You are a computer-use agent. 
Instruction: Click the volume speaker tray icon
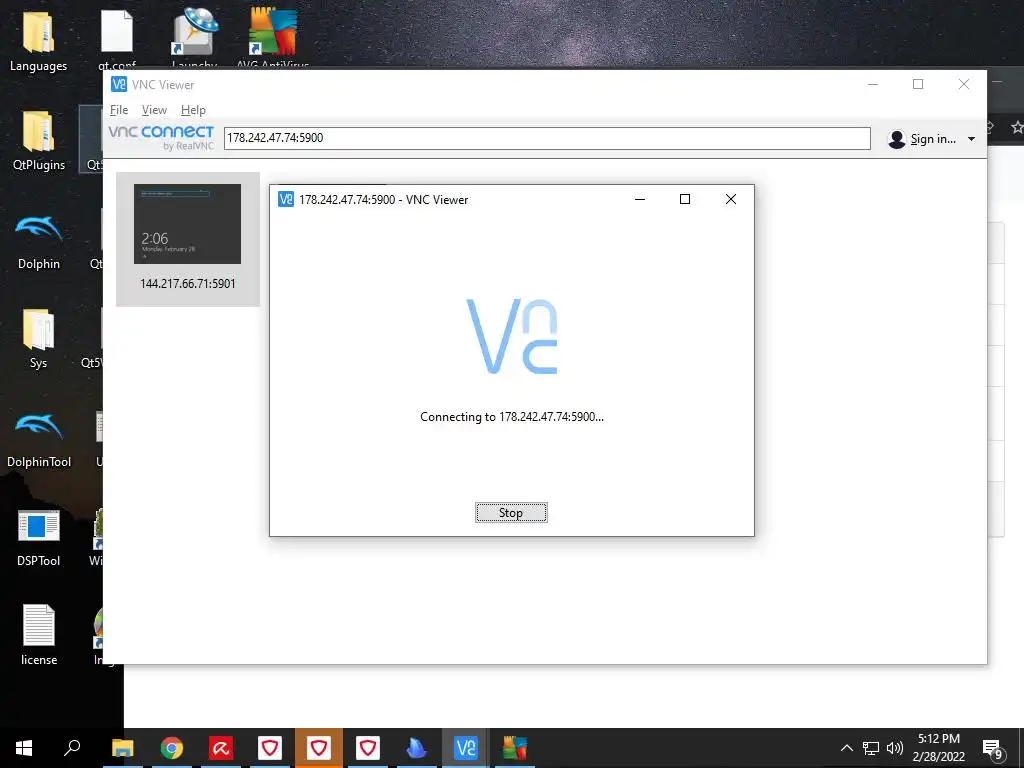click(x=895, y=748)
